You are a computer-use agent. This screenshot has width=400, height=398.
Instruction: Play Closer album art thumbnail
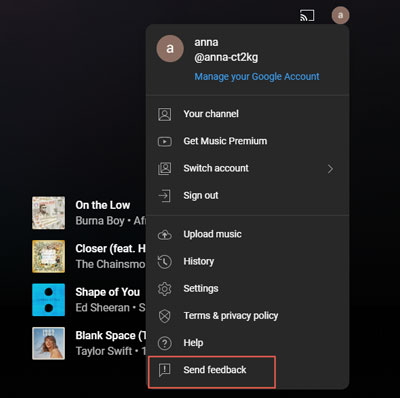[x=49, y=257]
